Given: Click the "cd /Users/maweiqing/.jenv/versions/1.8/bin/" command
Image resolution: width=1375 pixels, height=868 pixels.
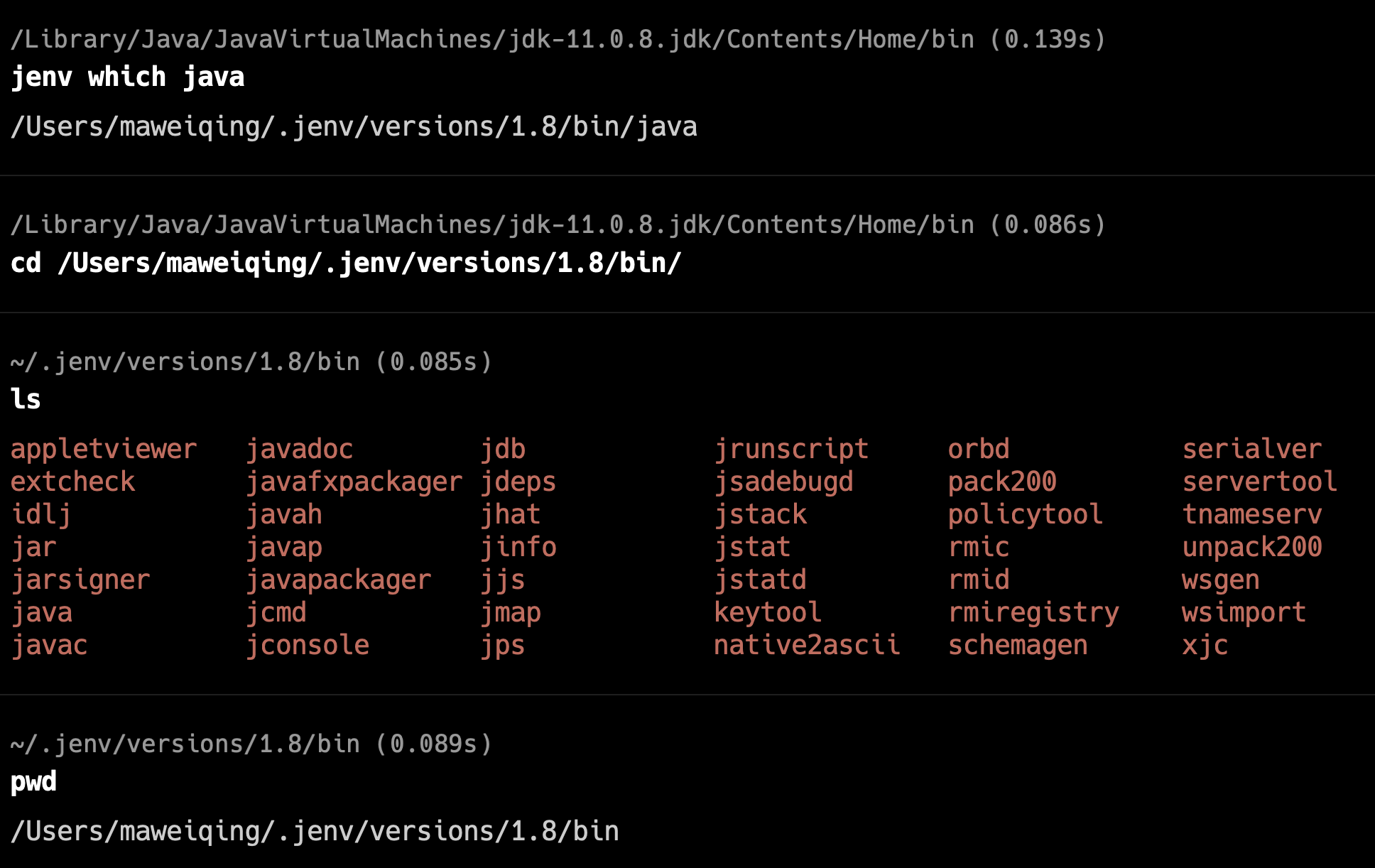Looking at the screenshot, I should pos(346,263).
